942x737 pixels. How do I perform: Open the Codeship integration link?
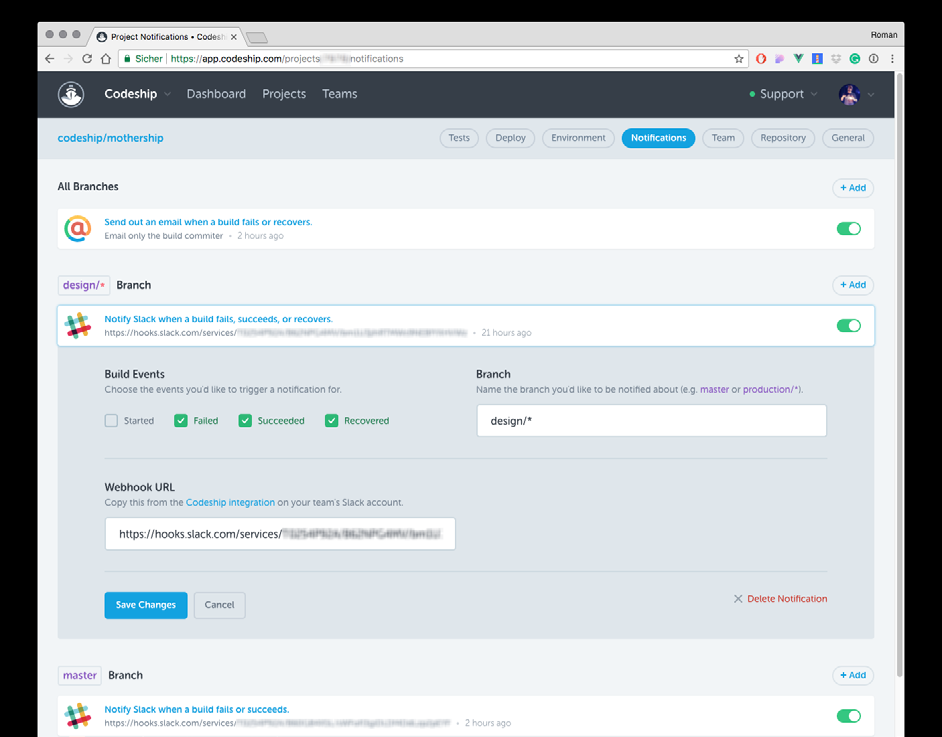(x=230, y=503)
